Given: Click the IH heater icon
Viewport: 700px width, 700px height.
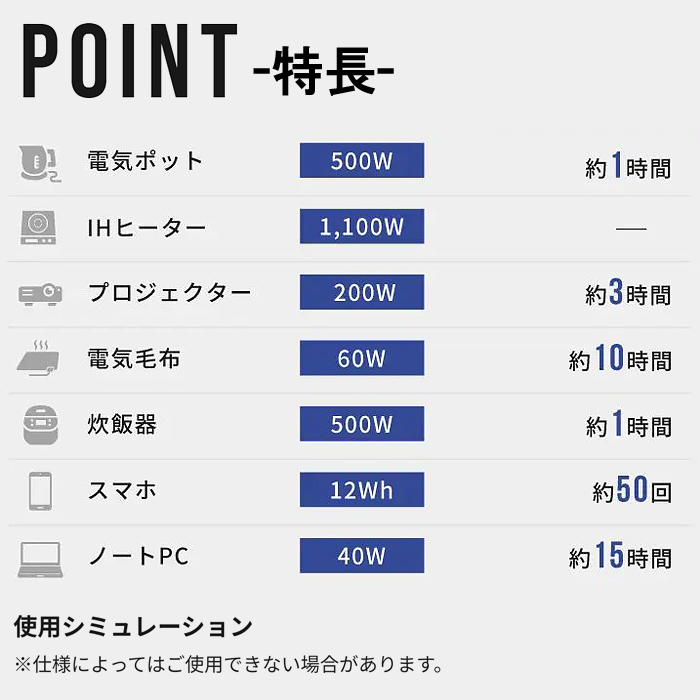Looking at the screenshot, I should click(x=38, y=228).
